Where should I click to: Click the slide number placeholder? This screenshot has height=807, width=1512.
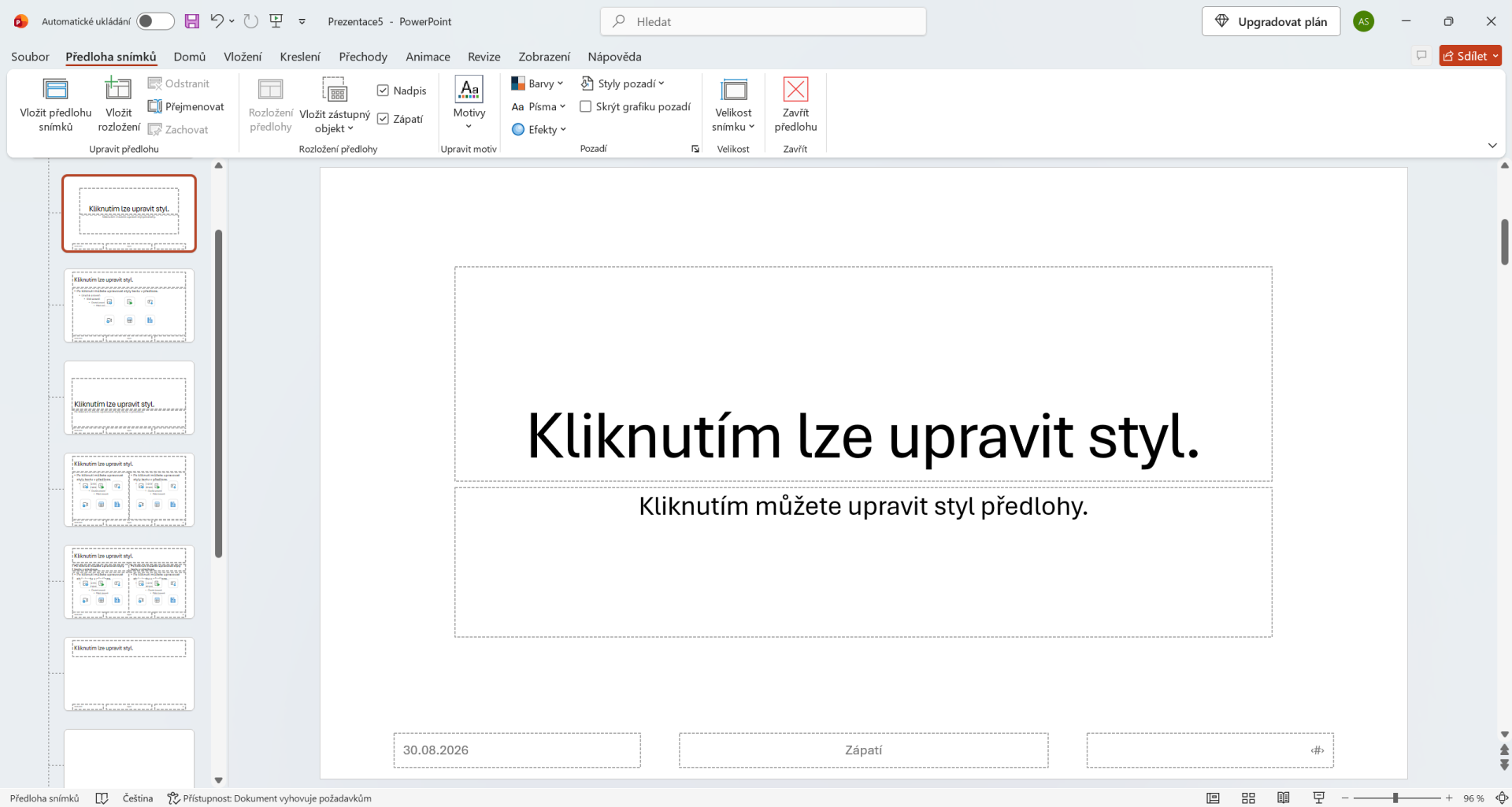1210,750
